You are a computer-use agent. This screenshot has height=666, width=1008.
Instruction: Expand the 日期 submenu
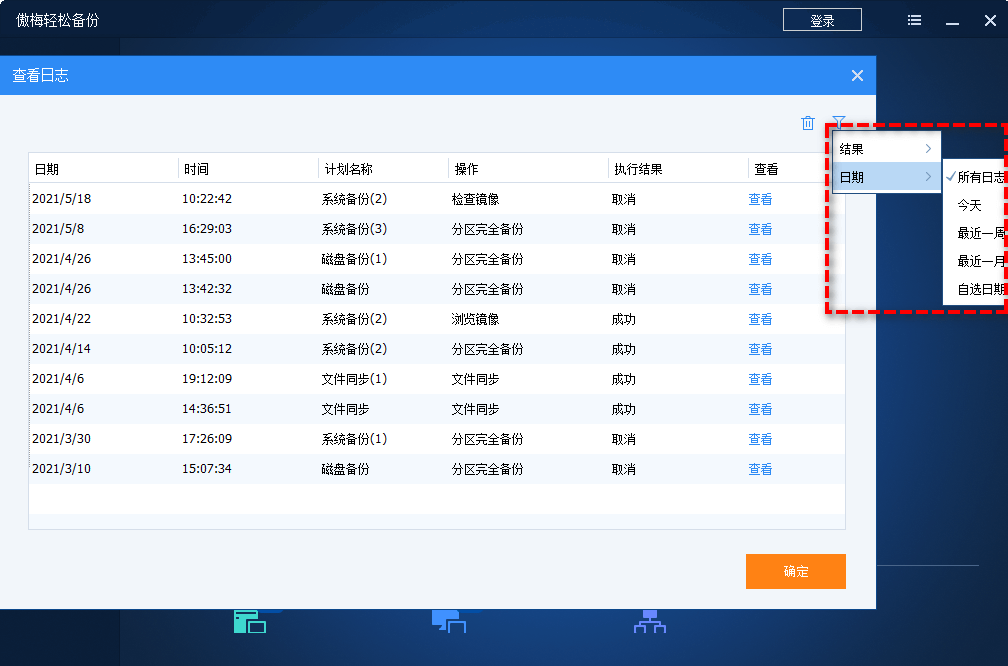click(886, 177)
